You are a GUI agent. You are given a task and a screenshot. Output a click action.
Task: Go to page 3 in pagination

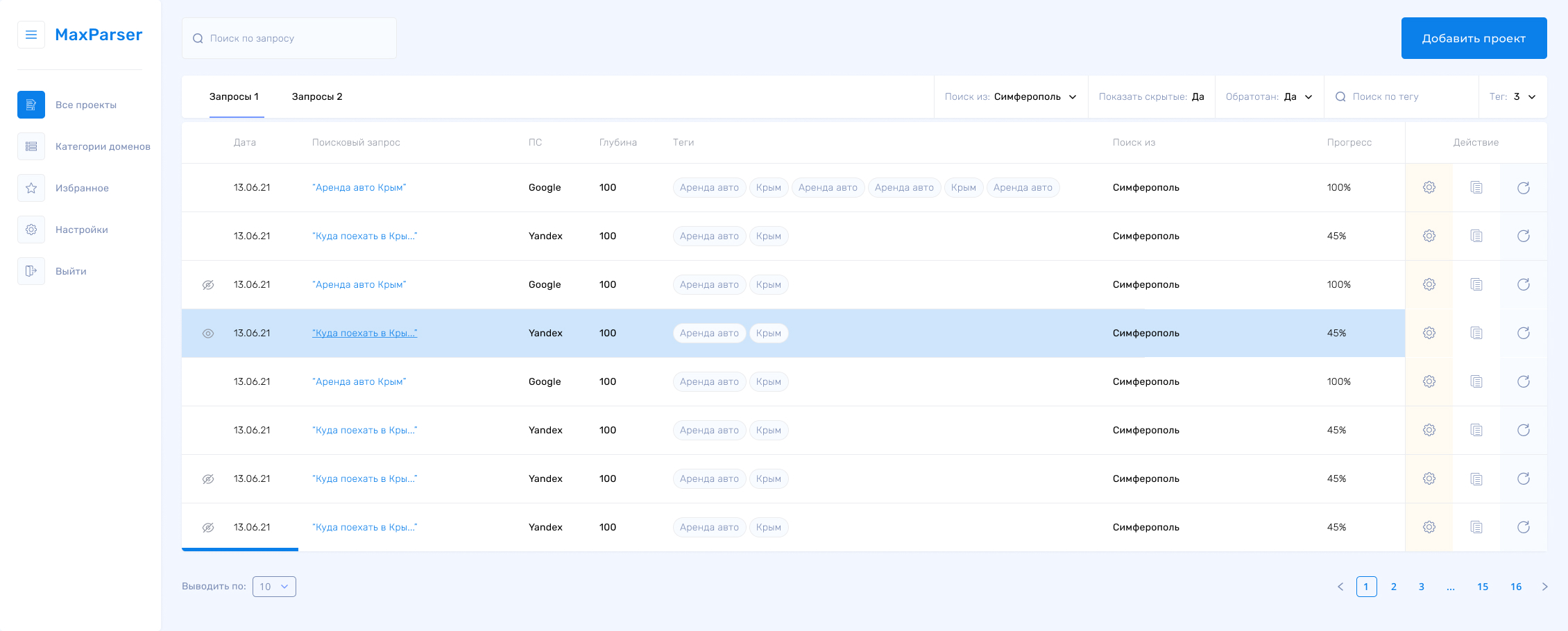click(1422, 587)
